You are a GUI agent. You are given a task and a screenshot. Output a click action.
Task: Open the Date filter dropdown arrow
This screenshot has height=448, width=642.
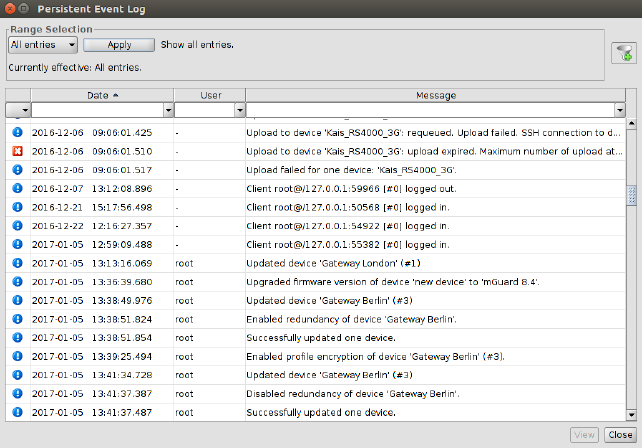coord(165,110)
